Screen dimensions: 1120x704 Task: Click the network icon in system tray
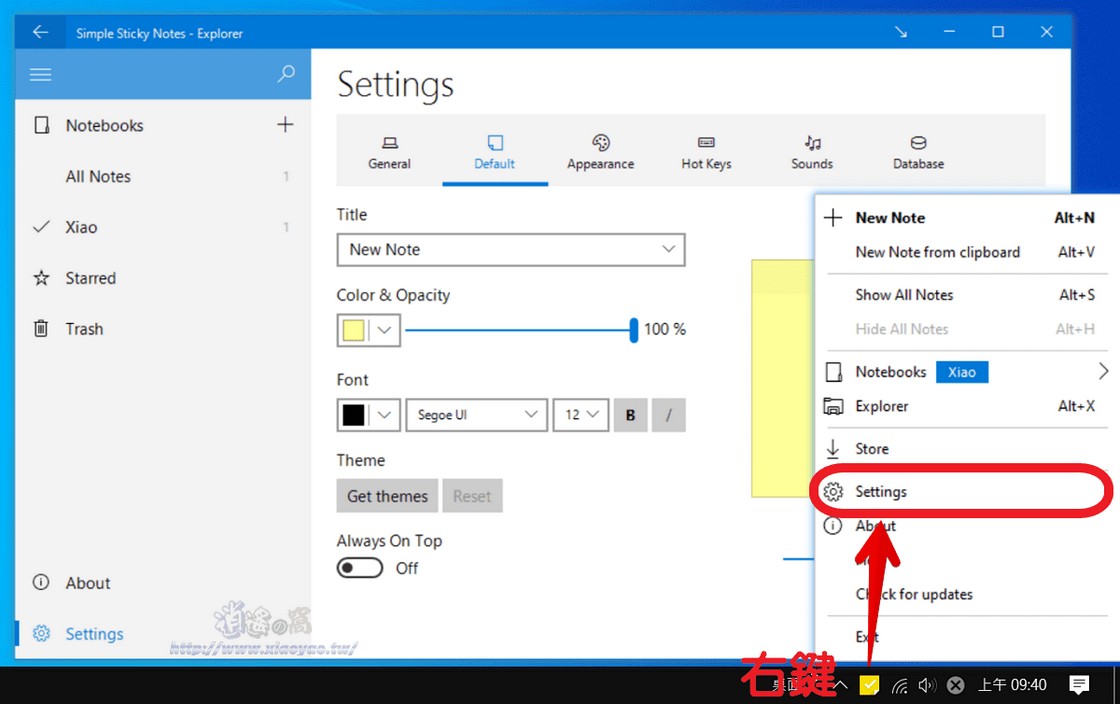(900, 686)
